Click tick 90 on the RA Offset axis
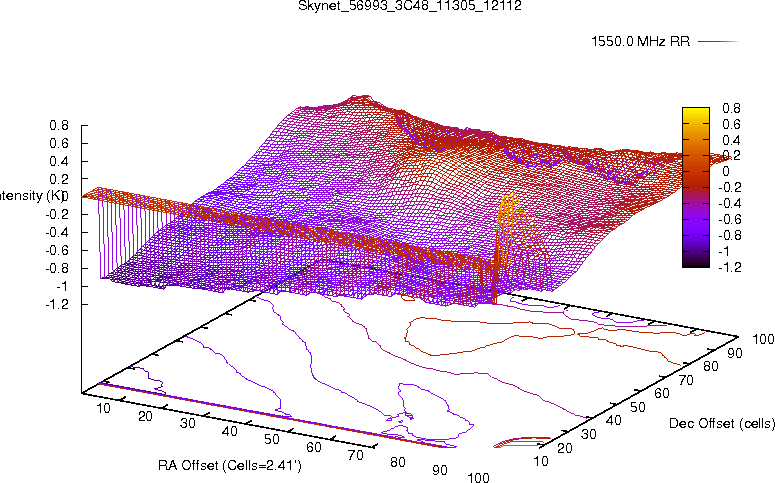 (x=440, y=470)
